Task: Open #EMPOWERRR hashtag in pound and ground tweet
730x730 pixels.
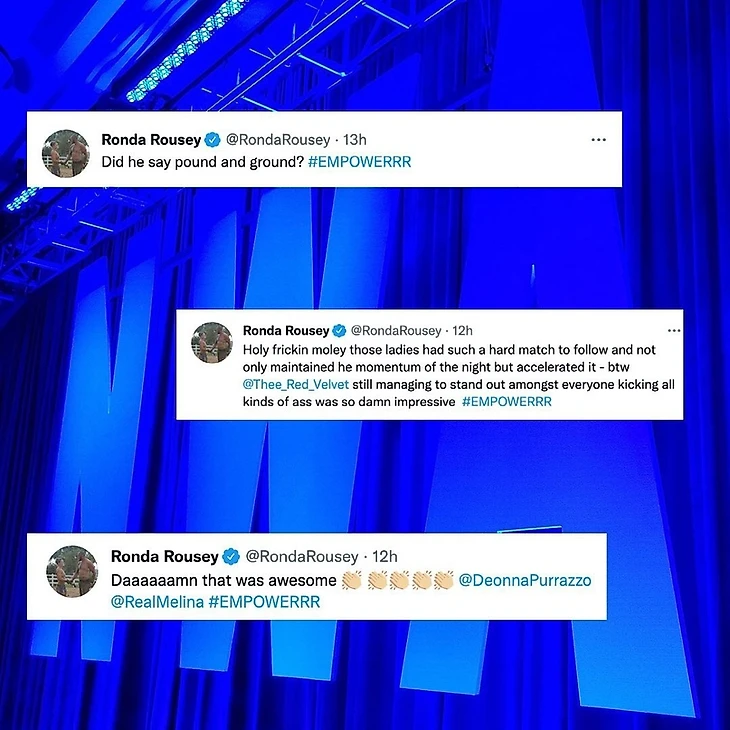Action: tap(359, 162)
